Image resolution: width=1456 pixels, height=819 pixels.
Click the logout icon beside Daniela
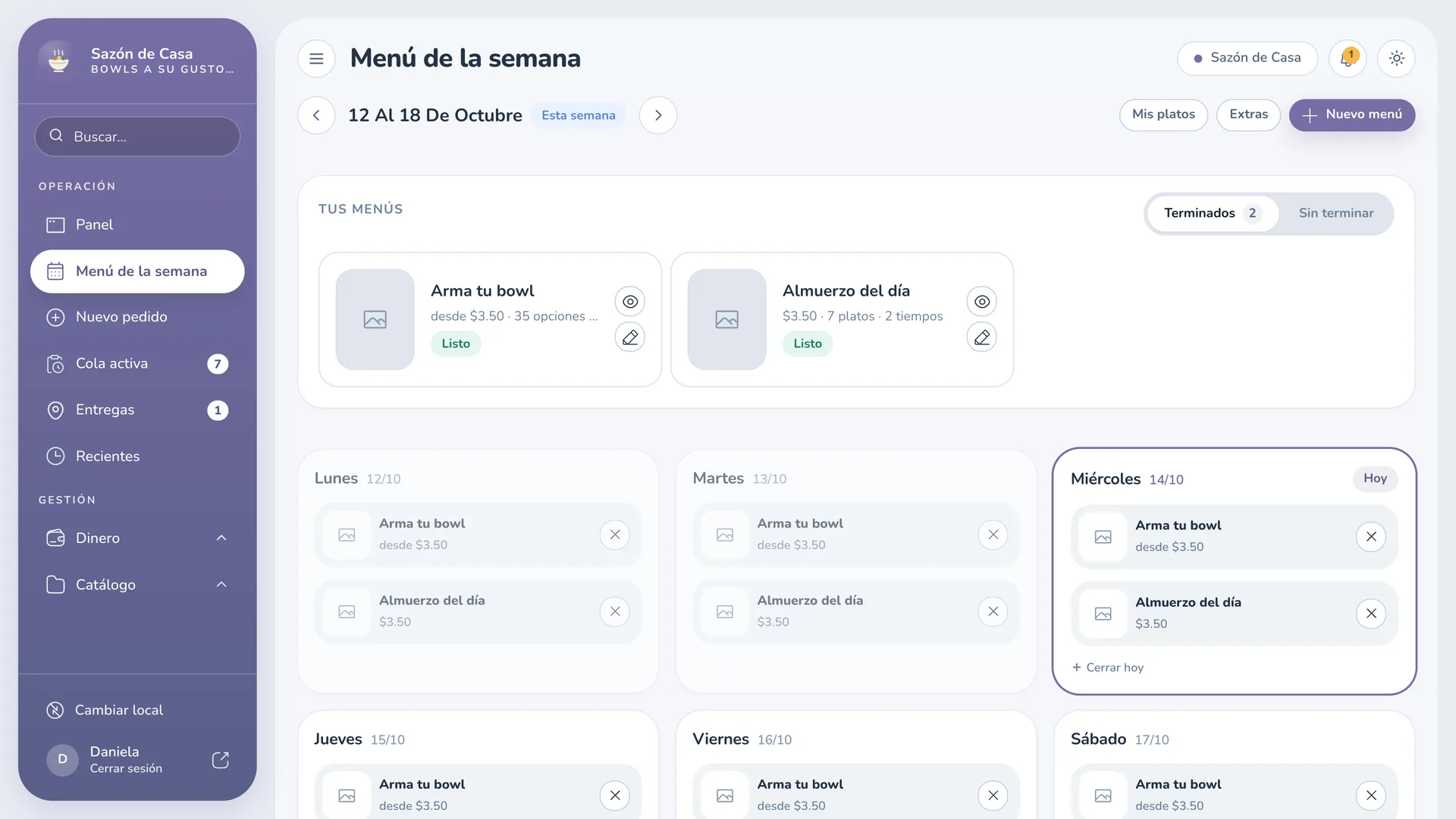tap(221, 760)
